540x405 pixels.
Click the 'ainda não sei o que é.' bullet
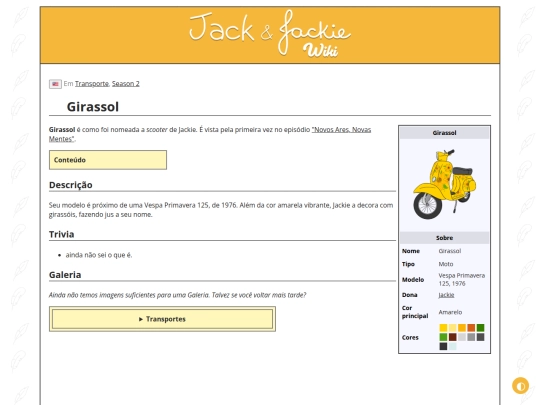tap(99, 255)
